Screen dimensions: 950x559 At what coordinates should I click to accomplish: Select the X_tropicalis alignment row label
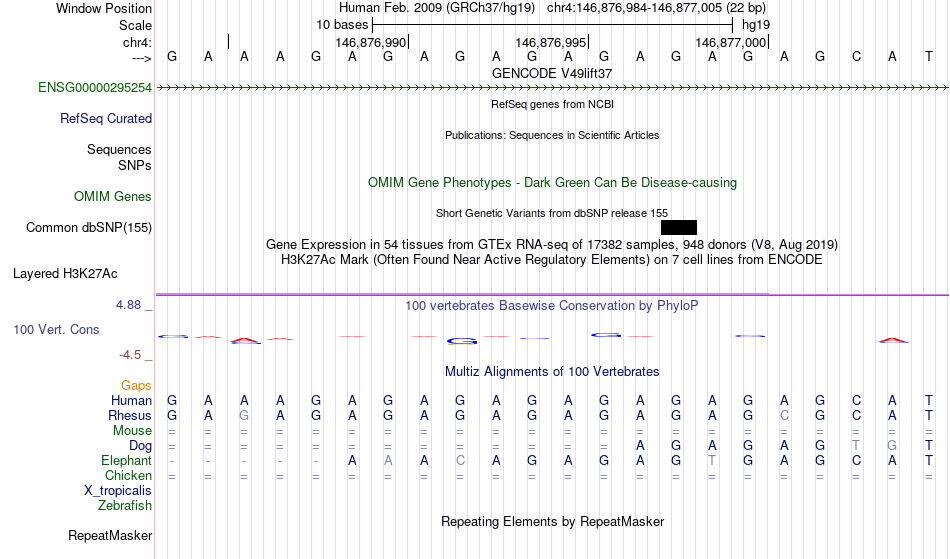click(118, 491)
